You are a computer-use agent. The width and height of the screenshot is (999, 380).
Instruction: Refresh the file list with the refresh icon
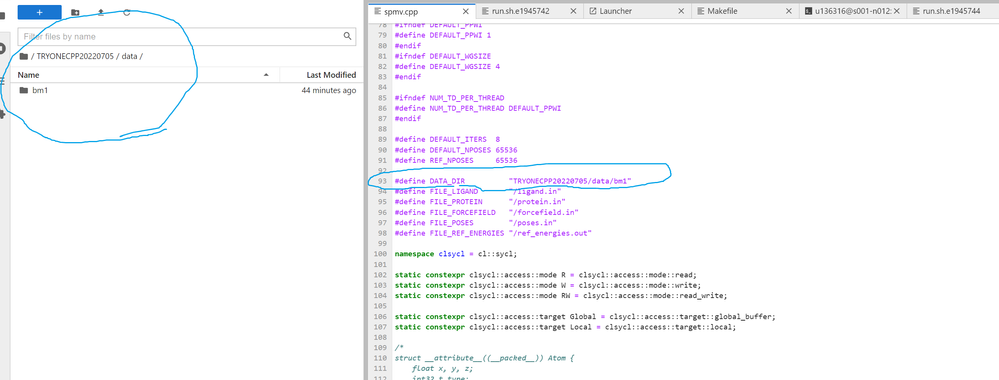click(x=127, y=12)
